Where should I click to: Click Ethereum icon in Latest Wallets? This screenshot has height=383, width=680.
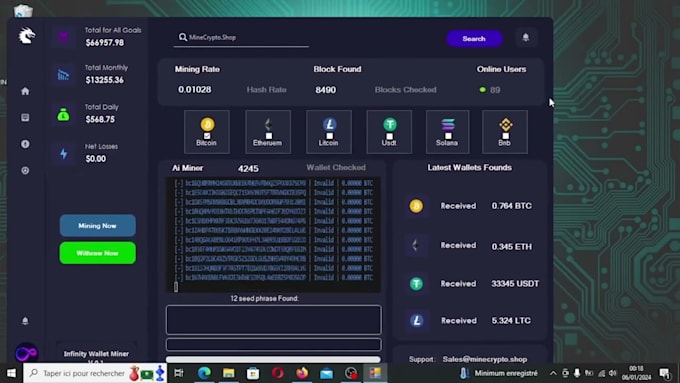pyautogui.click(x=415, y=246)
